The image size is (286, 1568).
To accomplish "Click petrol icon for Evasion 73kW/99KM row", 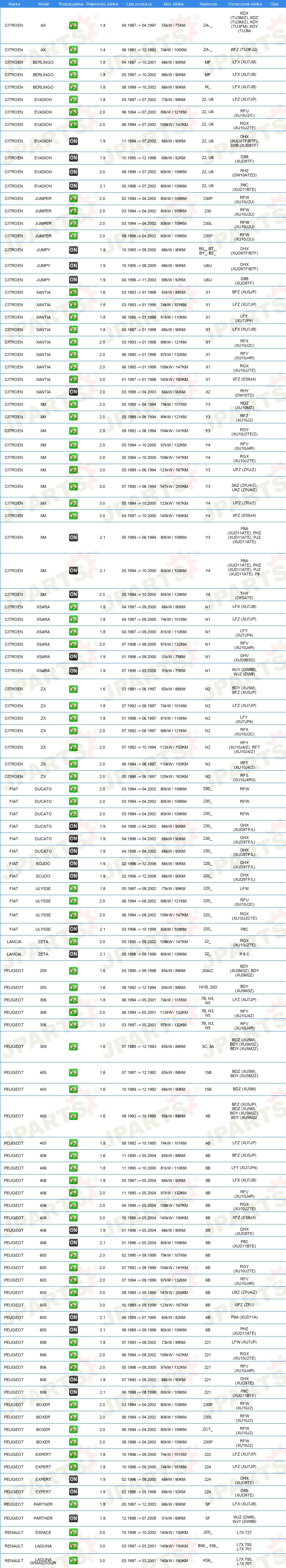I will click(73, 100).
